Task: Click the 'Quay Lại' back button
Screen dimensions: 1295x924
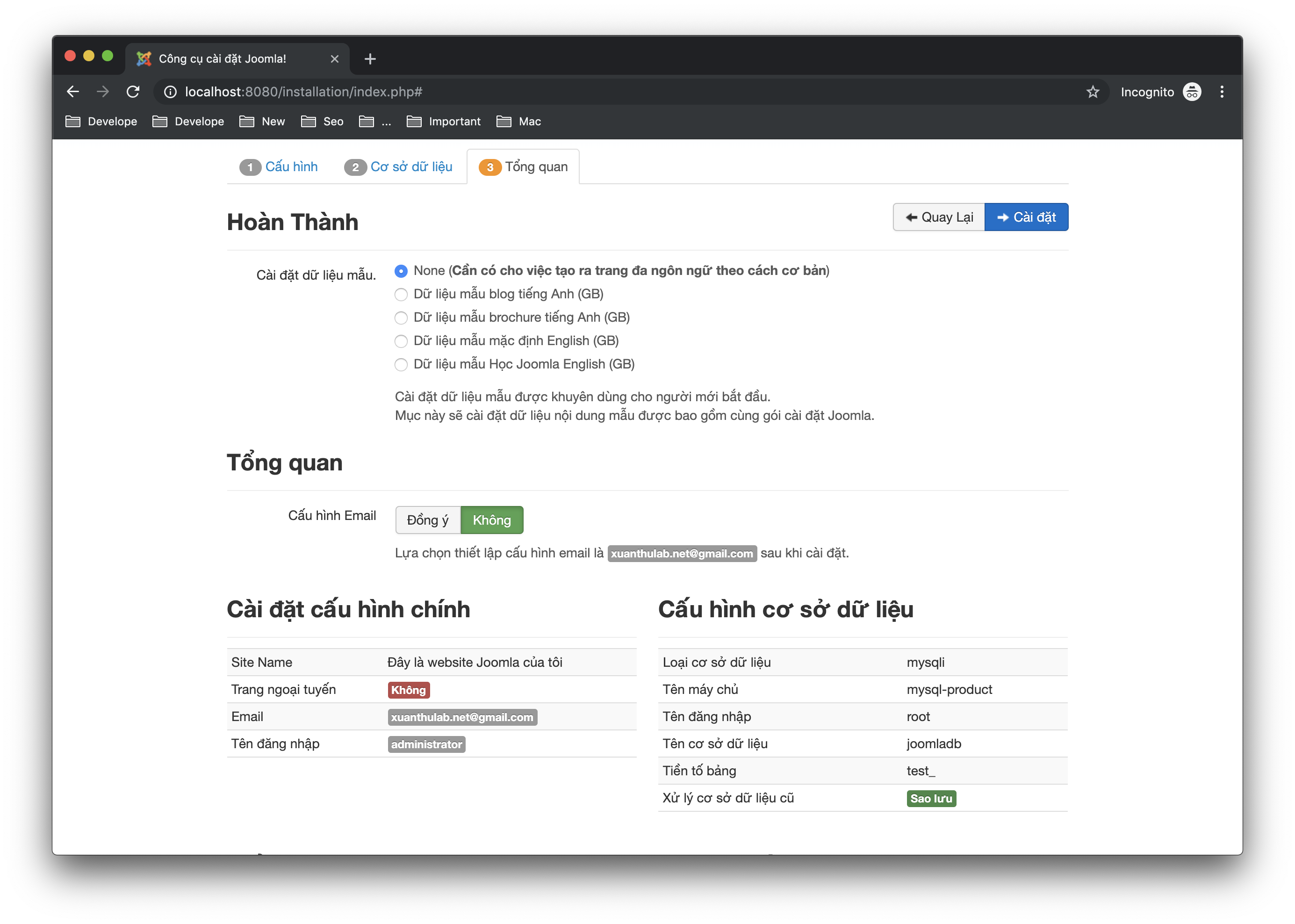Action: tap(938, 217)
